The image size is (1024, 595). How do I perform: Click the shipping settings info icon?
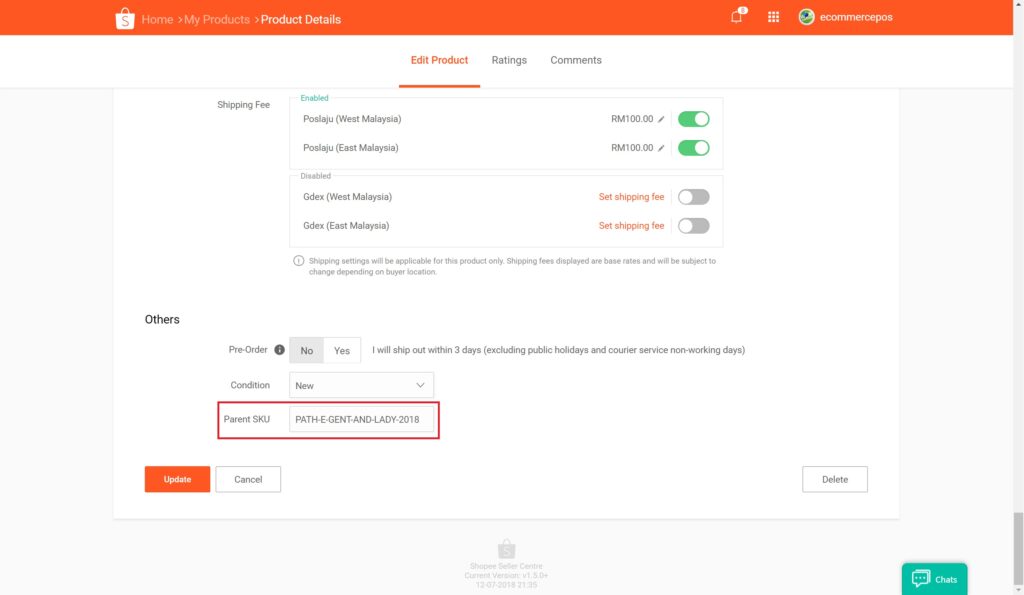tap(298, 261)
